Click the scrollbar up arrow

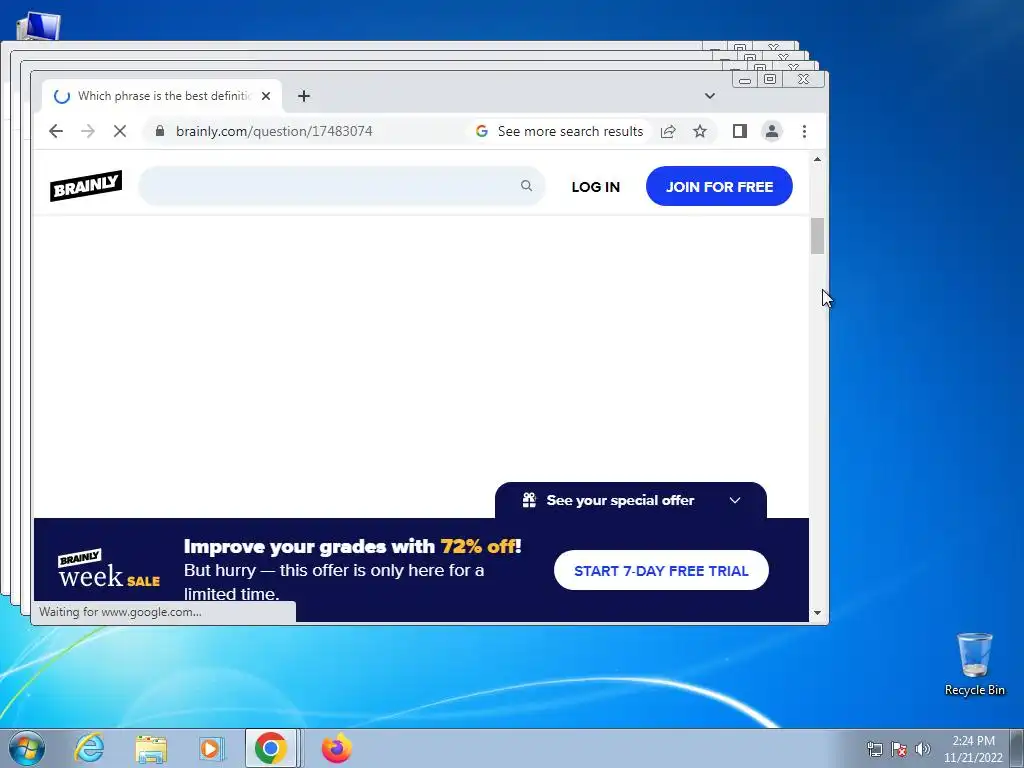click(x=817, y=159)
